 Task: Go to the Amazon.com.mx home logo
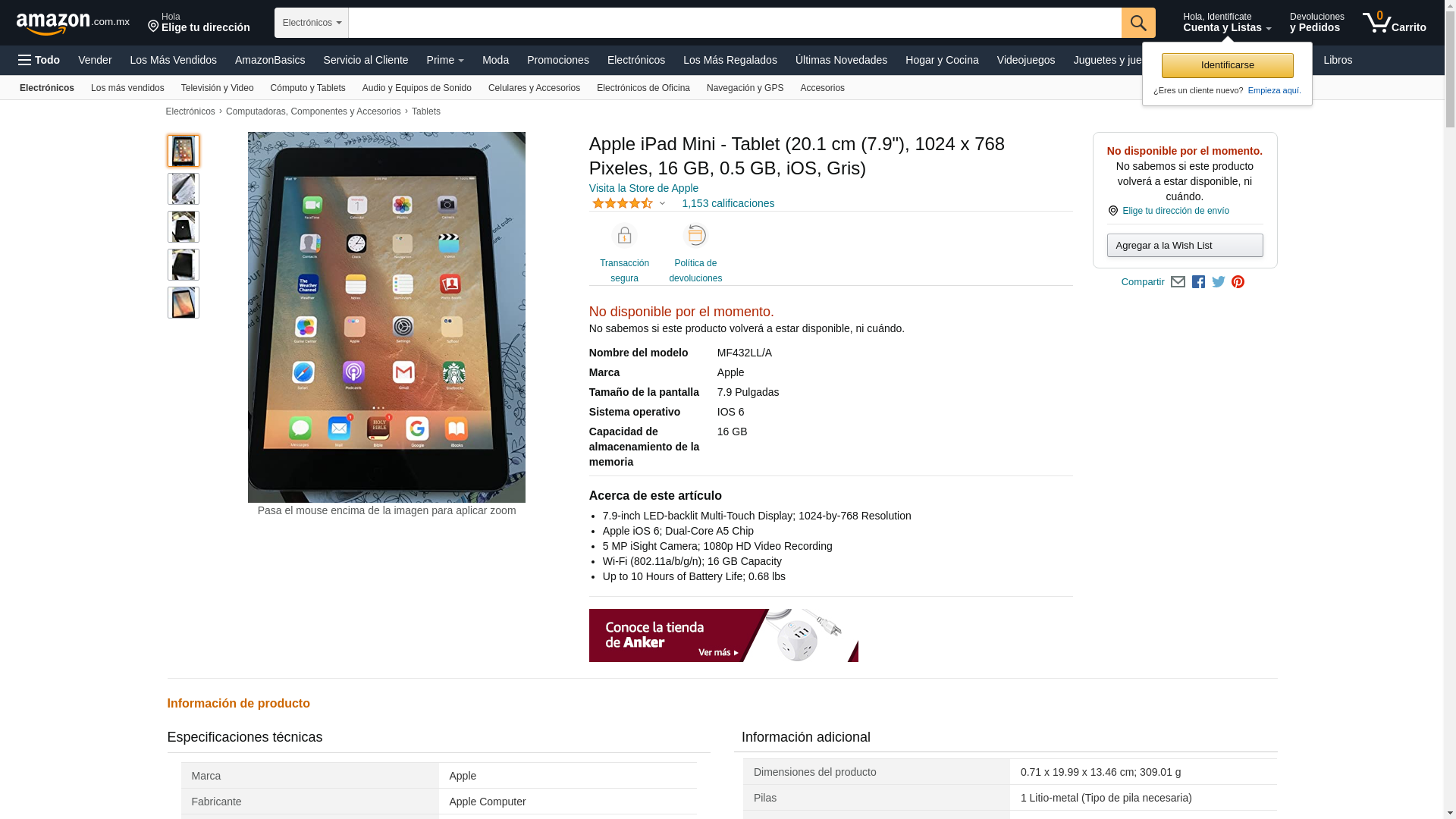[73, 24]
